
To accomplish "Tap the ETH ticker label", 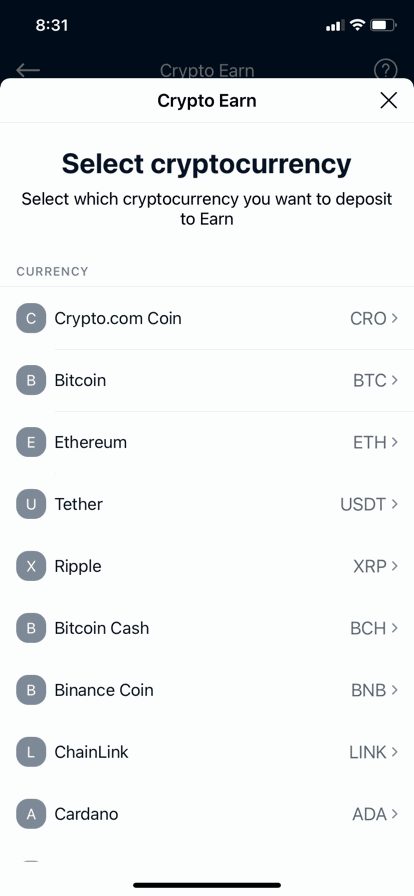I will [370, 442].
